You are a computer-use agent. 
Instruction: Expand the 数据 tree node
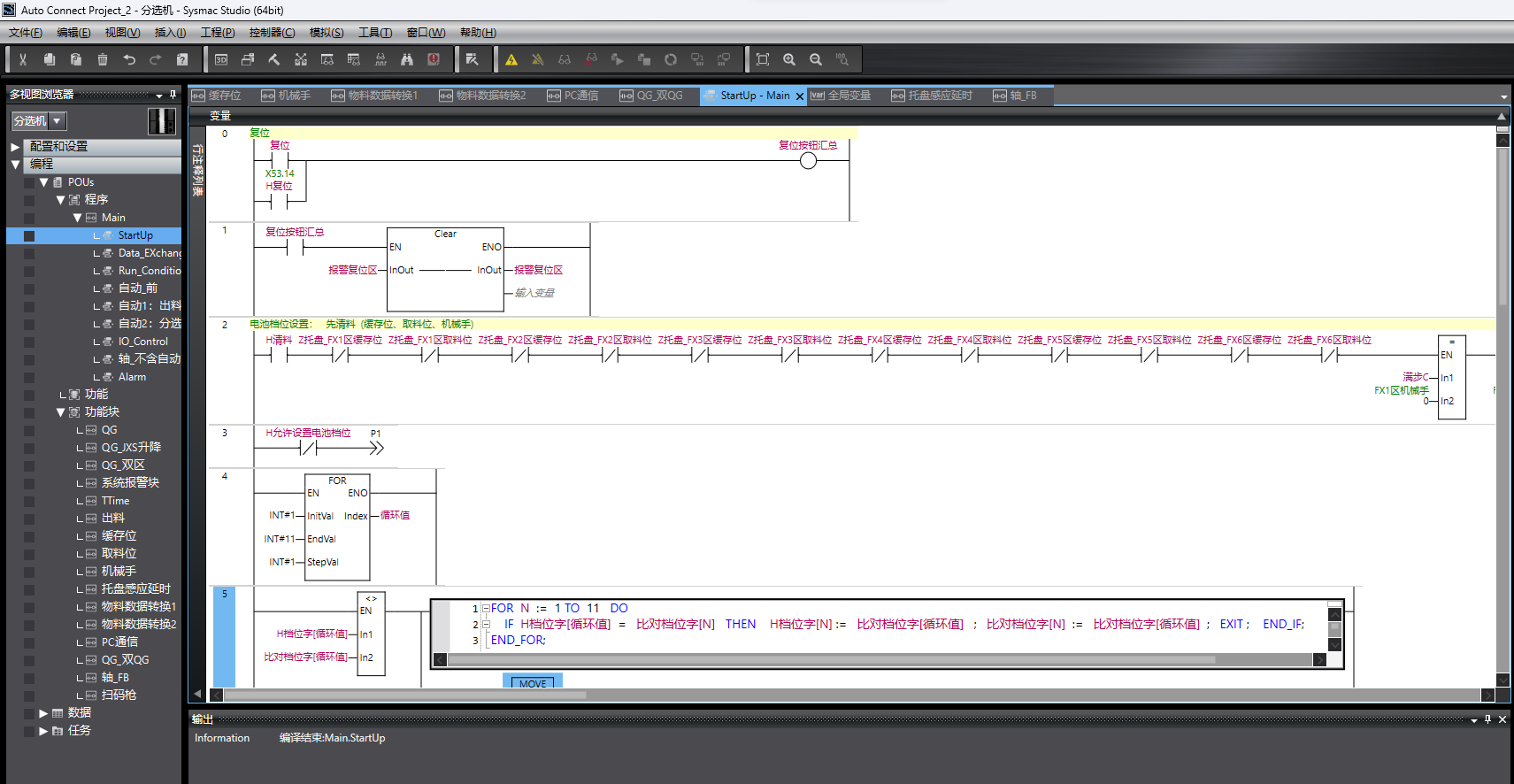point(43,713)
